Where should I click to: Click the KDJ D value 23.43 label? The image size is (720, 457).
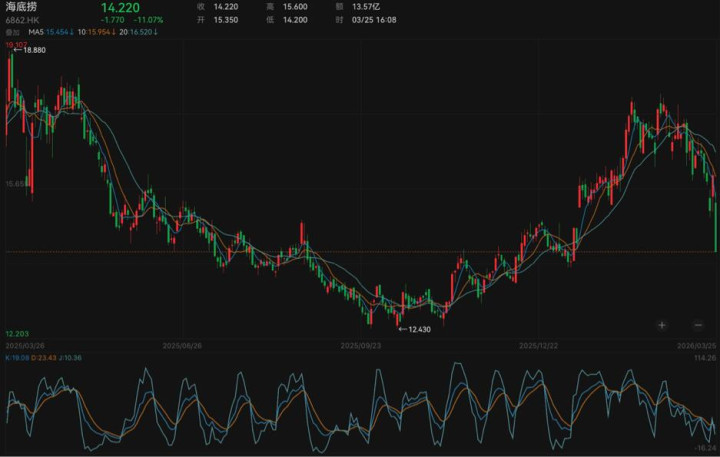pyautogui.click(x=46, y=357)
